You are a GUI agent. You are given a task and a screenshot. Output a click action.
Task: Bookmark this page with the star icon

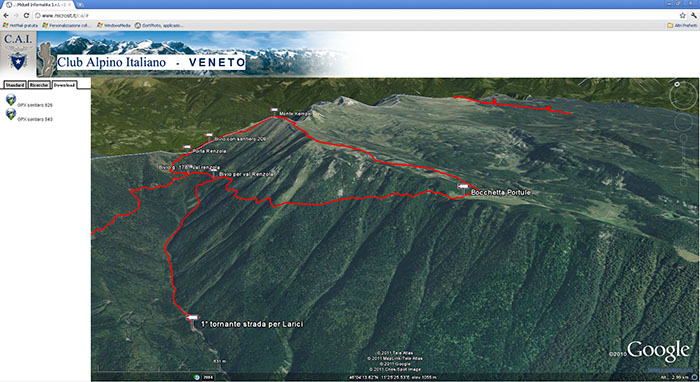682,15
